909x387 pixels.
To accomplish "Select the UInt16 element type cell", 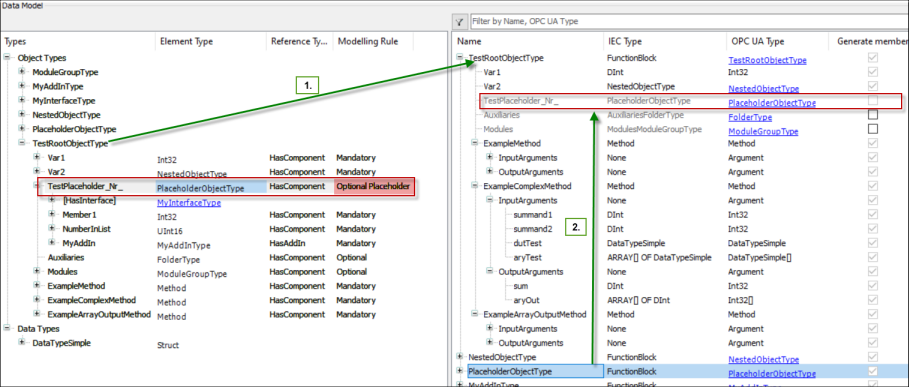I will click(170, 231).
